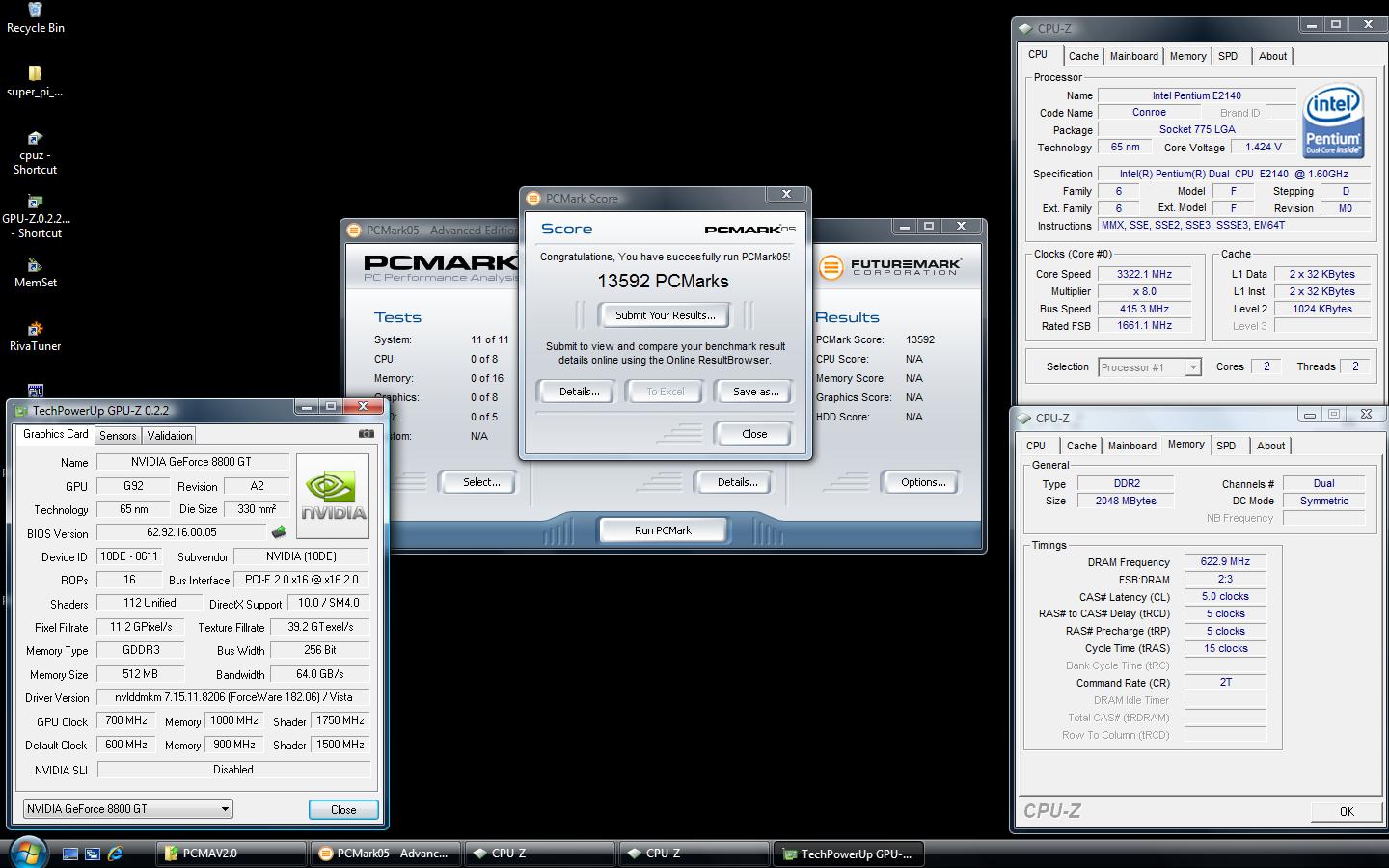Click the Memory Type GDDR3 field
Image resolution: width=1389 pixels, height=868 pixels.
click(x=141, y=650)
